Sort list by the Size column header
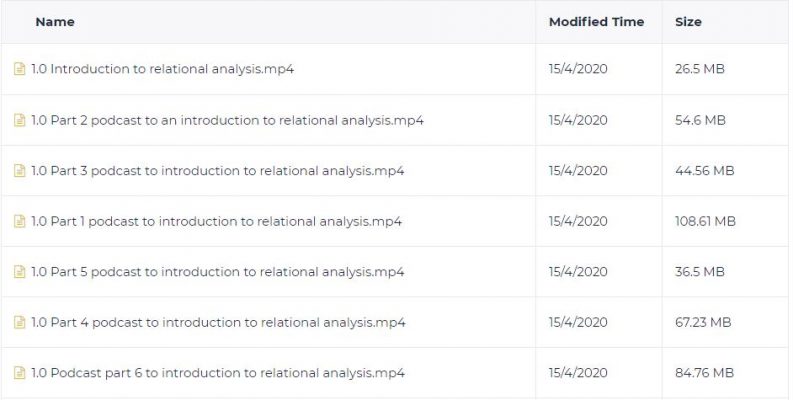 click(688, 22)
